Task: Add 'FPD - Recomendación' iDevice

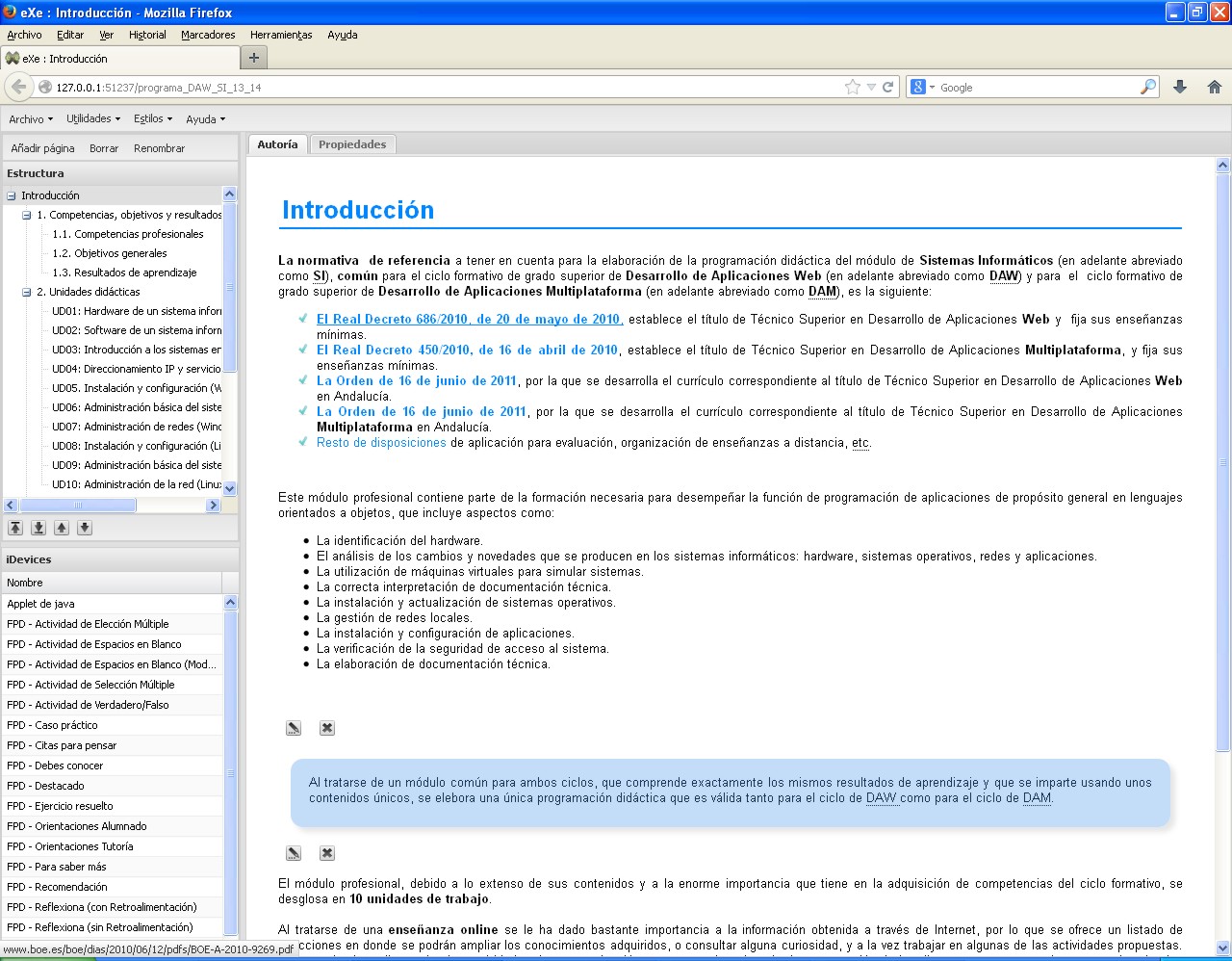Action: click(113, 887)
